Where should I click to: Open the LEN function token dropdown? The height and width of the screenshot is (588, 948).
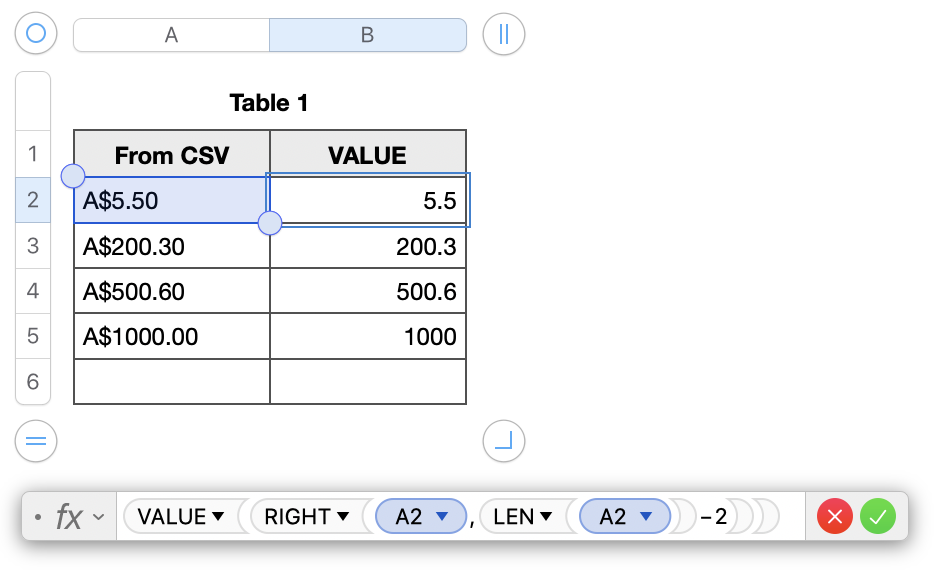pyautogui.click(x=546, y=517)
